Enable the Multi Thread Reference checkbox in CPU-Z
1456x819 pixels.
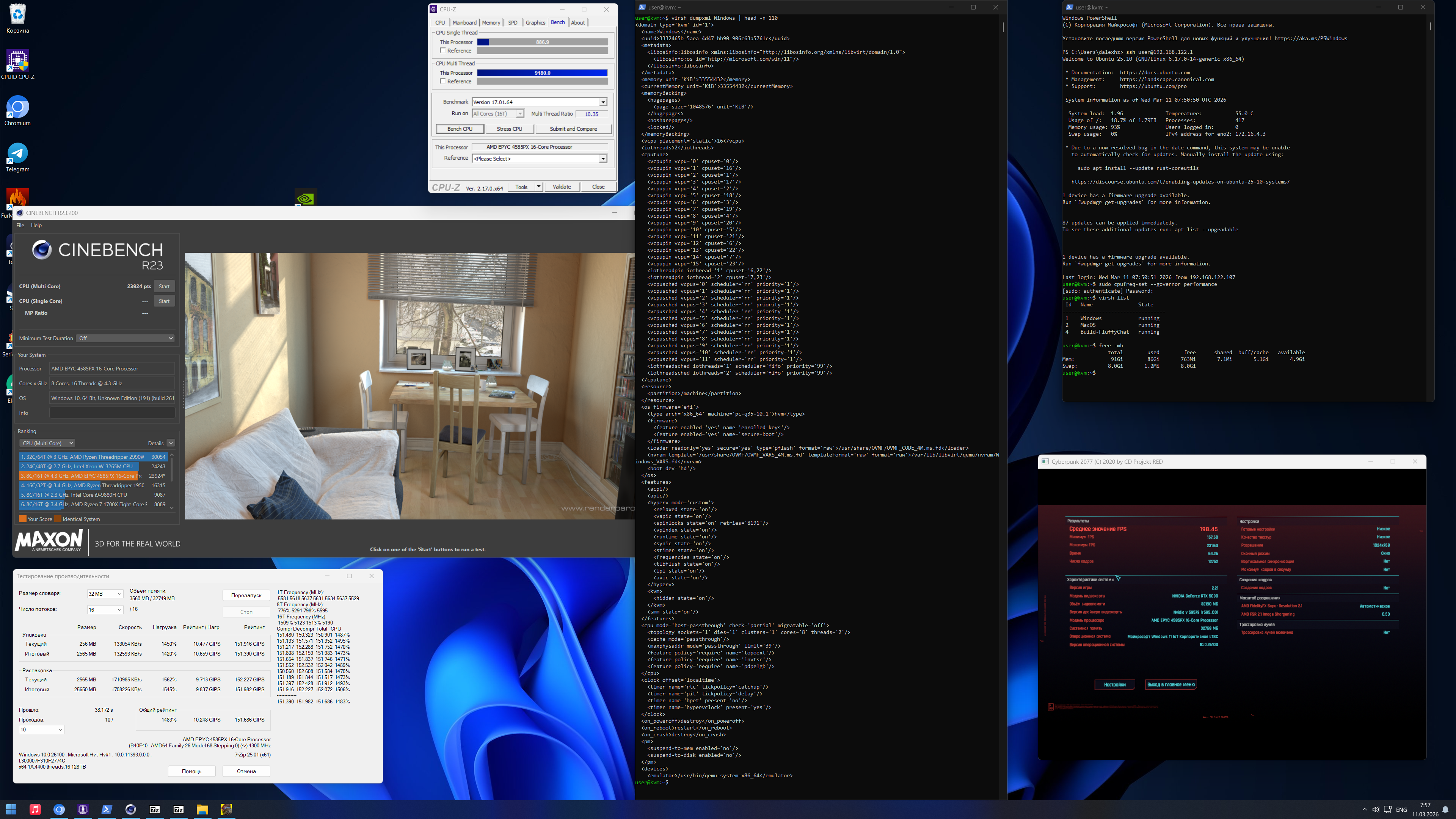click(x=443, y=82)
